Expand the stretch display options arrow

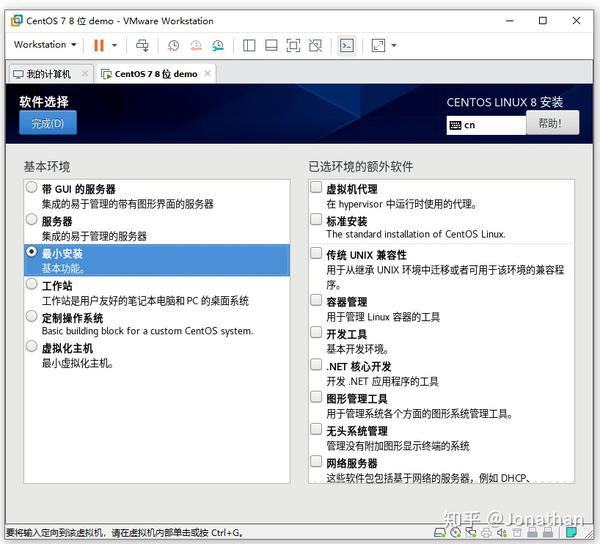394,46
